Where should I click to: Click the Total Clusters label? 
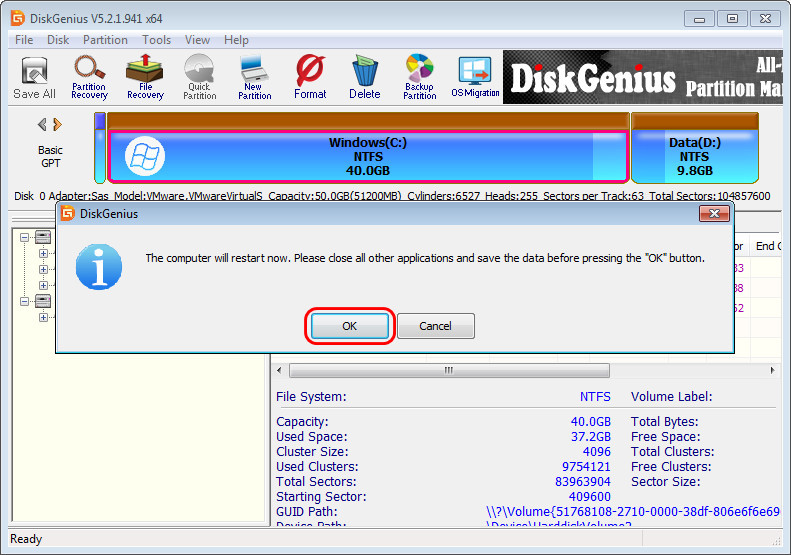click(x=672, y=452)
